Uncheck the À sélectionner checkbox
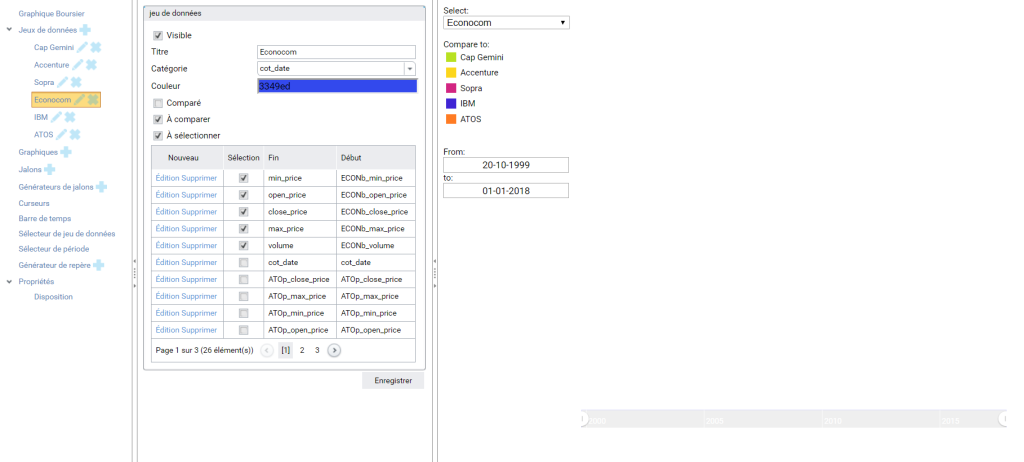The width and height of the screenshot is (1024, 462). [x=158, y=136]
